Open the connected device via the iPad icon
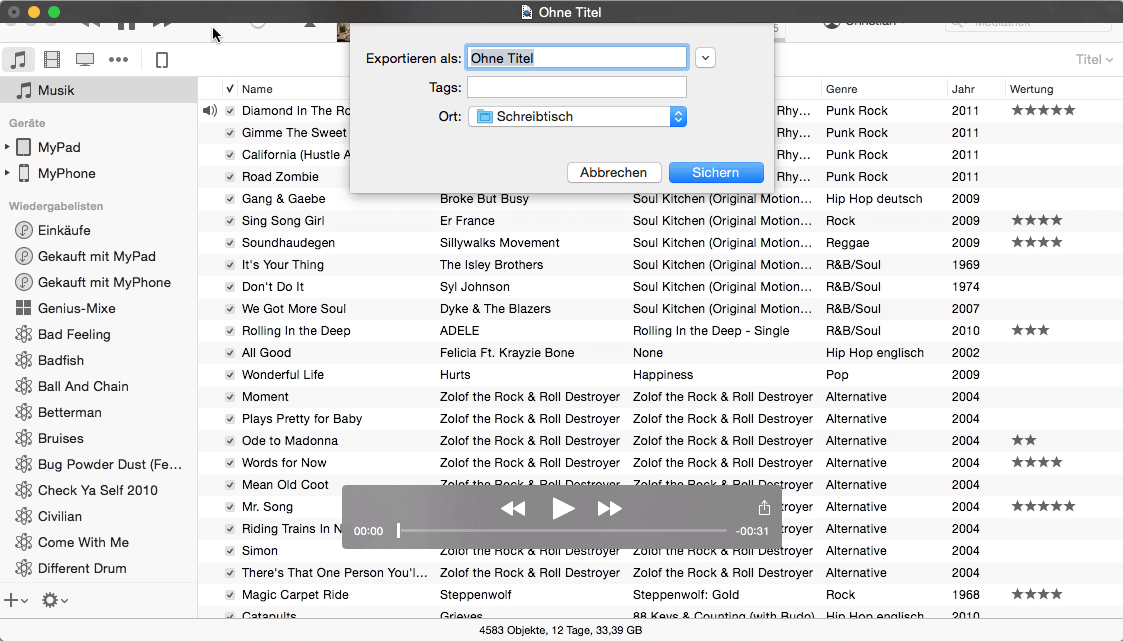This screenshot has height=641, width=1123. click(160, 59)
